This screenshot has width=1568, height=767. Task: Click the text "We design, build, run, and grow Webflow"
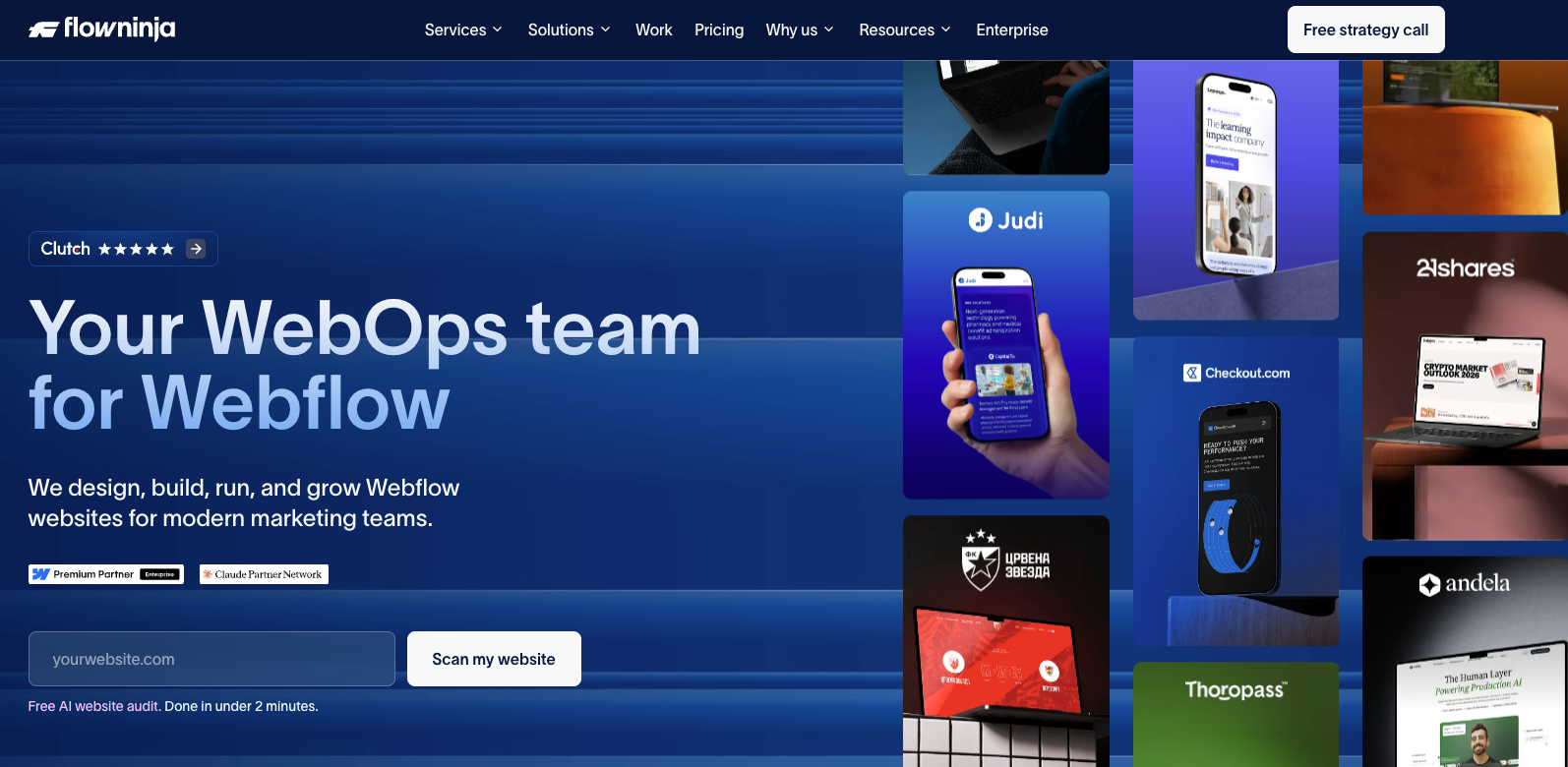pos(244,488)
